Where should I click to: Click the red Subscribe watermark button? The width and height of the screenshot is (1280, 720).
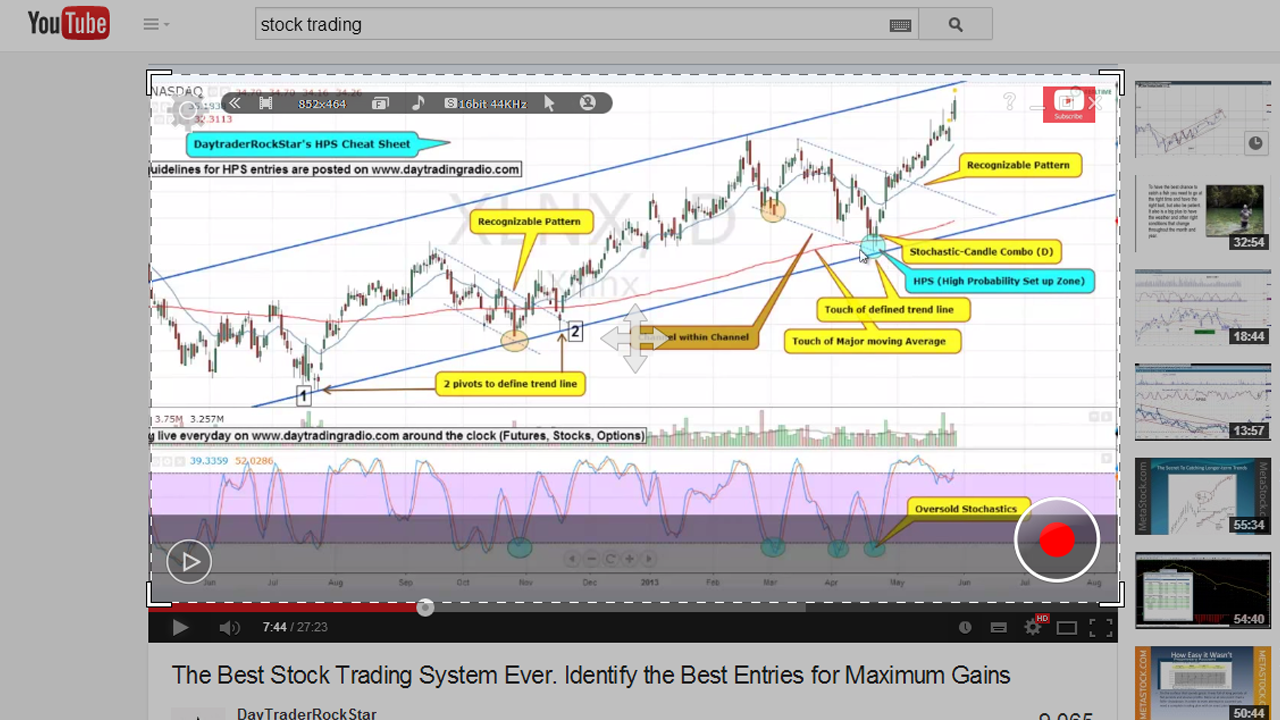pos(1068,105)
